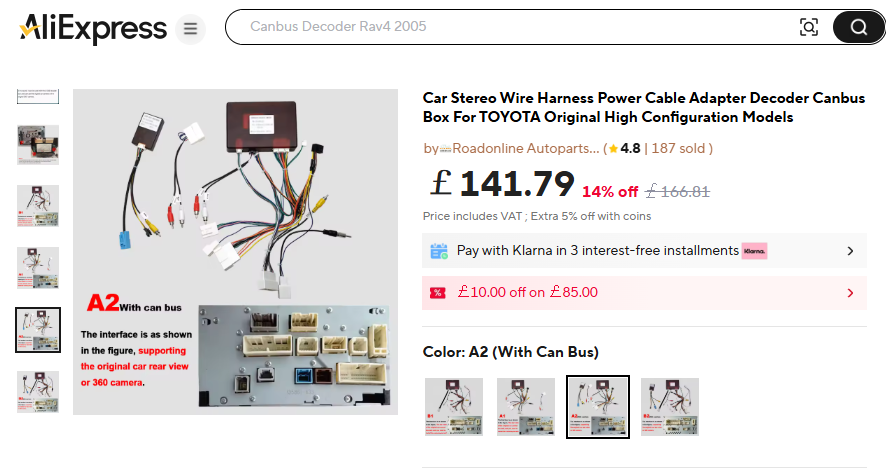Click the pink Klarna logo badge

(x=754, y=251)
